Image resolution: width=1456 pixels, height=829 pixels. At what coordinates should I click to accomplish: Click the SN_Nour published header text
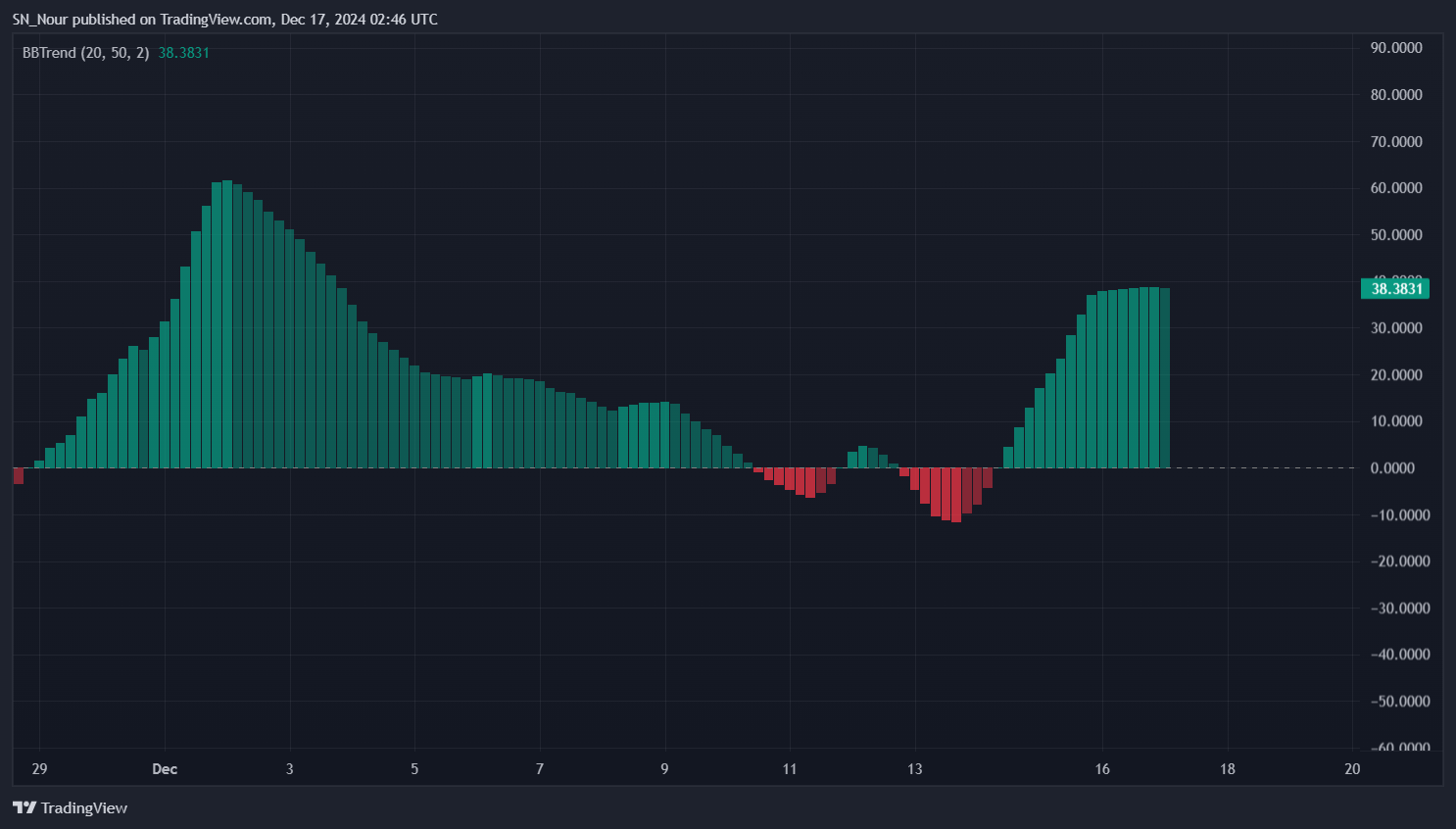tap(224, 20)
